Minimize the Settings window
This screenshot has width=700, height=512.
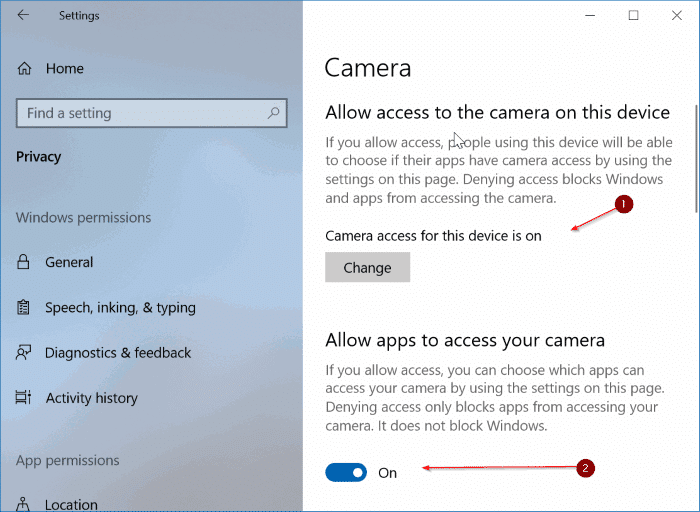coord(590,15)
